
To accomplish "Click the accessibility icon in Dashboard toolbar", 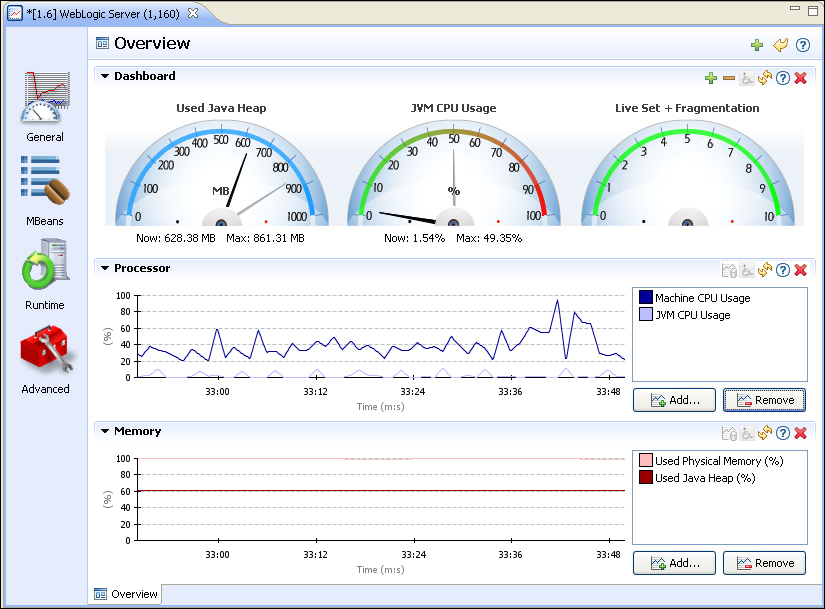I will tap(747, 78).
